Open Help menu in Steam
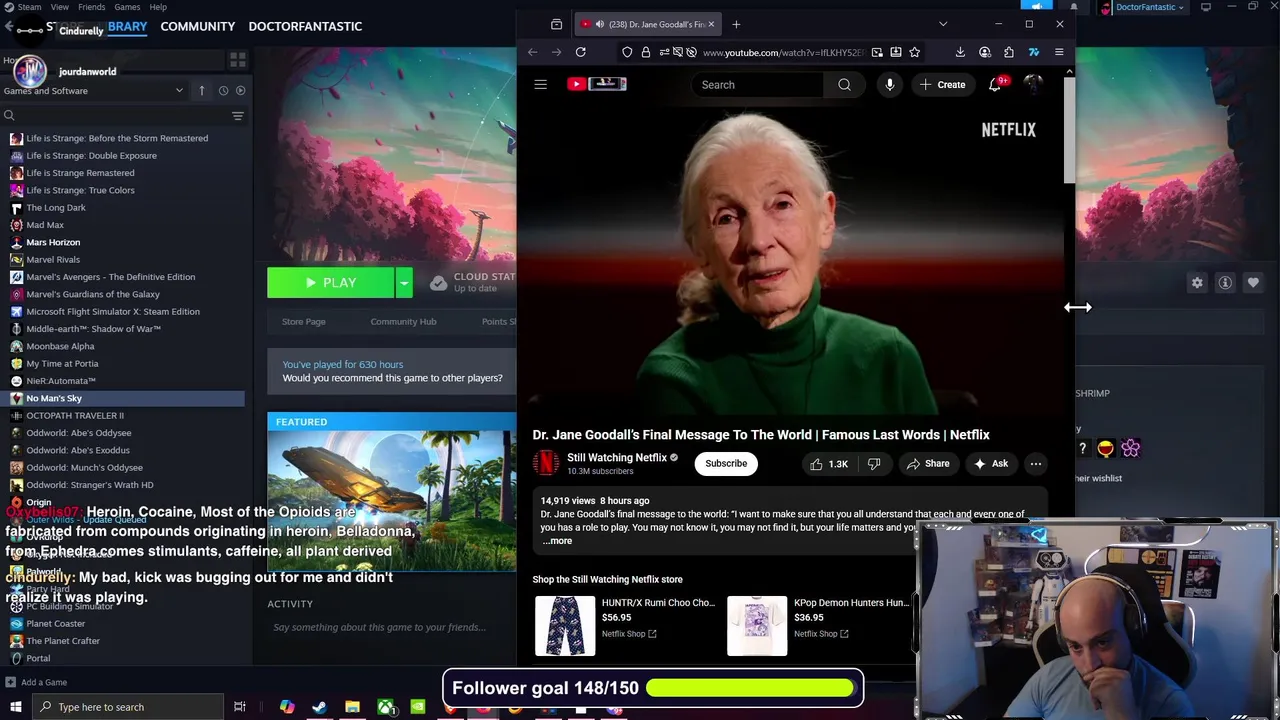1280x720 pixels. pyautogui.click(x=158, y=7)
